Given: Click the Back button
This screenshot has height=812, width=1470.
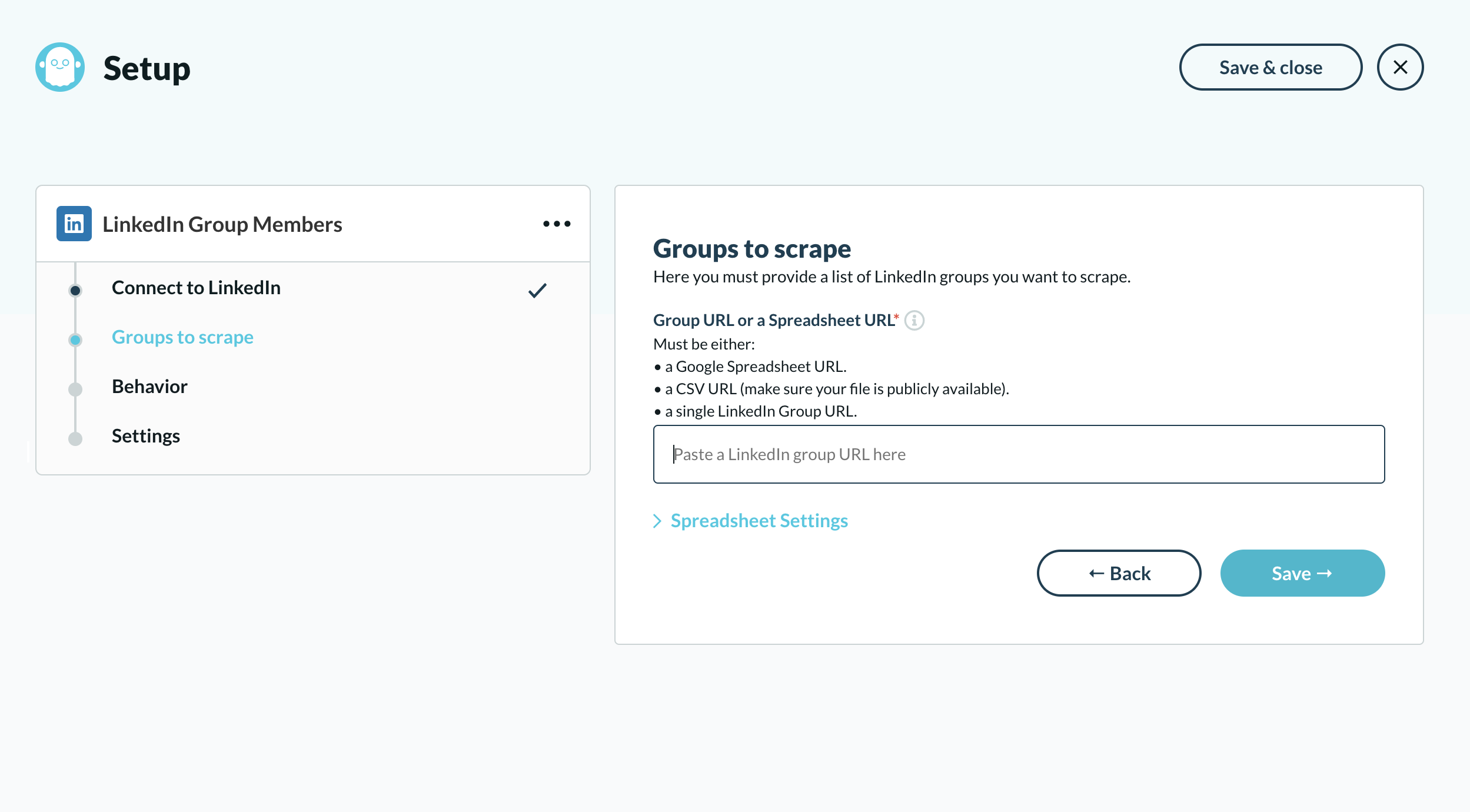Looking at the screenshot, I should (x=1119, y=573).
